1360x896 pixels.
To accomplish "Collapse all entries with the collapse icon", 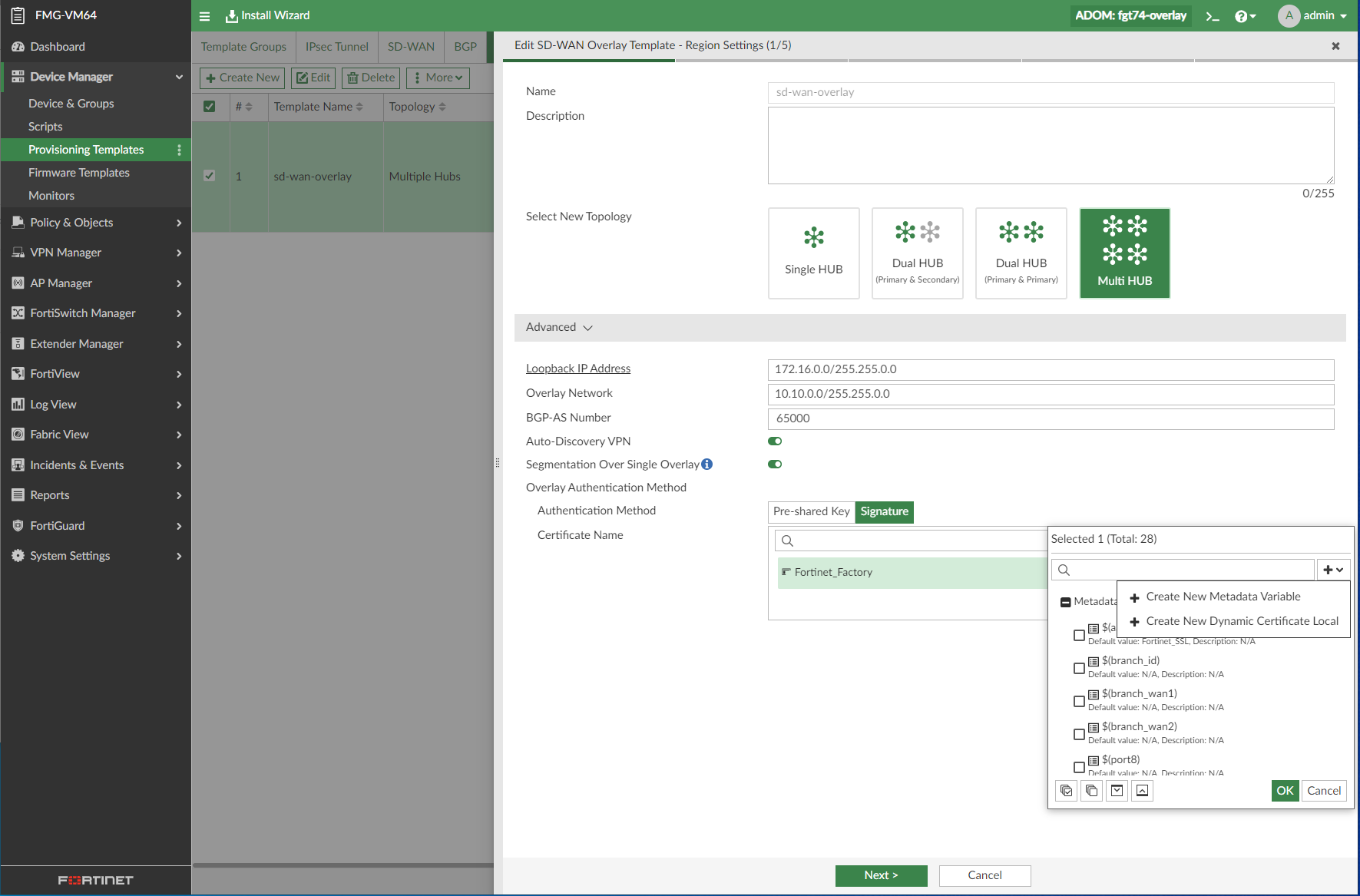I will [1142, 790].
